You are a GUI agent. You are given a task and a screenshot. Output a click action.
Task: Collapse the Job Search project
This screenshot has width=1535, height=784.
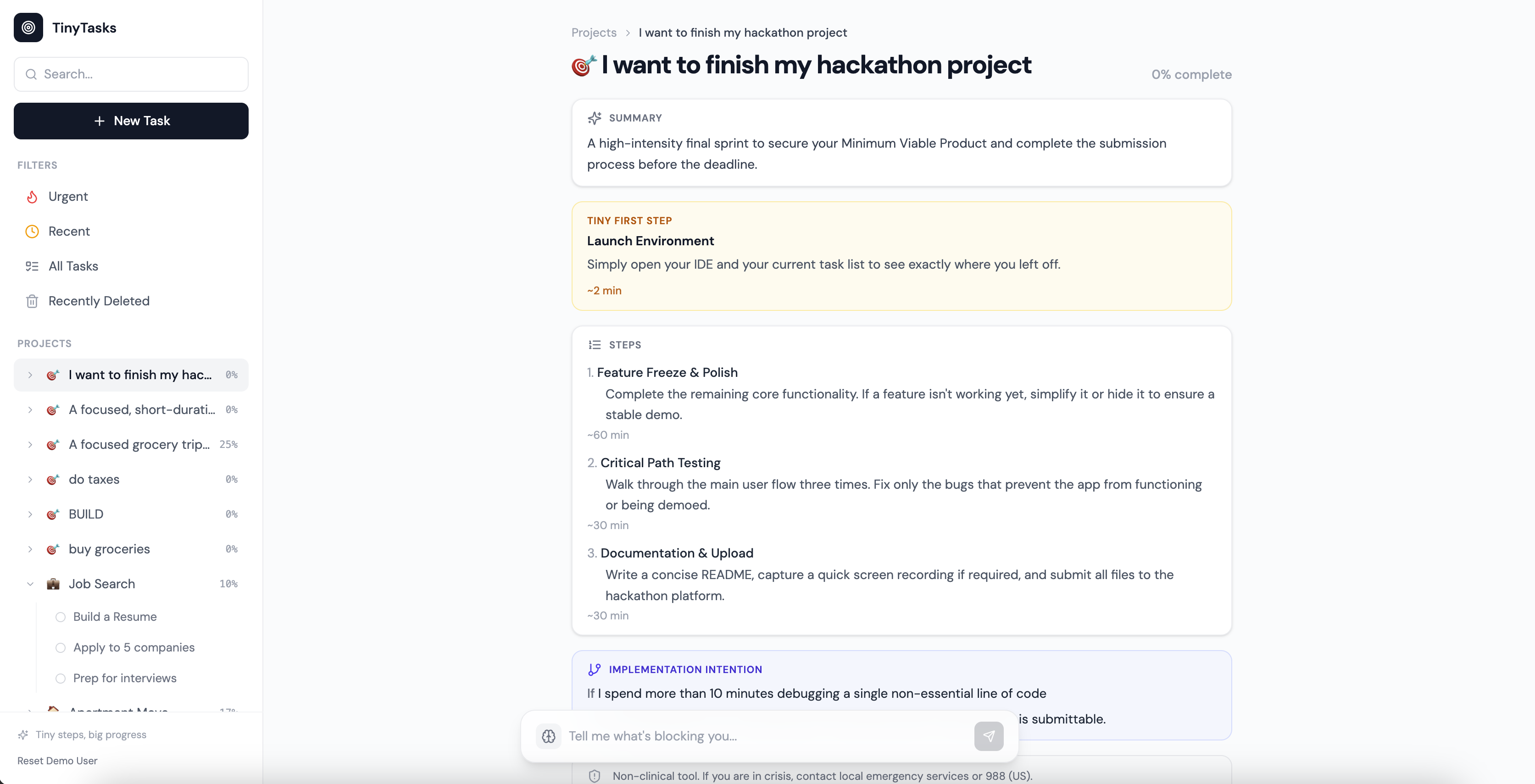(x=30, y=584)
